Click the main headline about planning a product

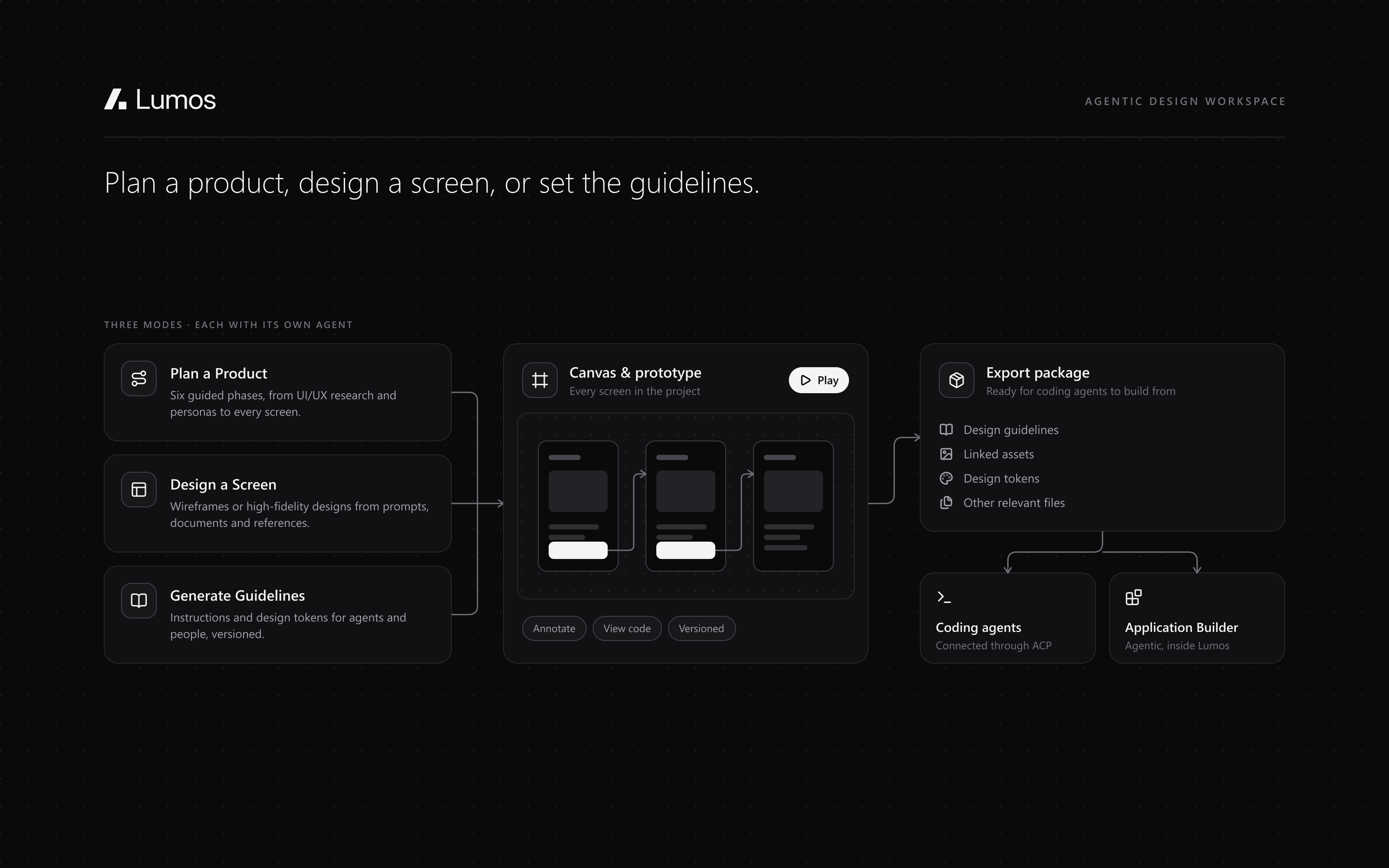(x=431, y=183)
